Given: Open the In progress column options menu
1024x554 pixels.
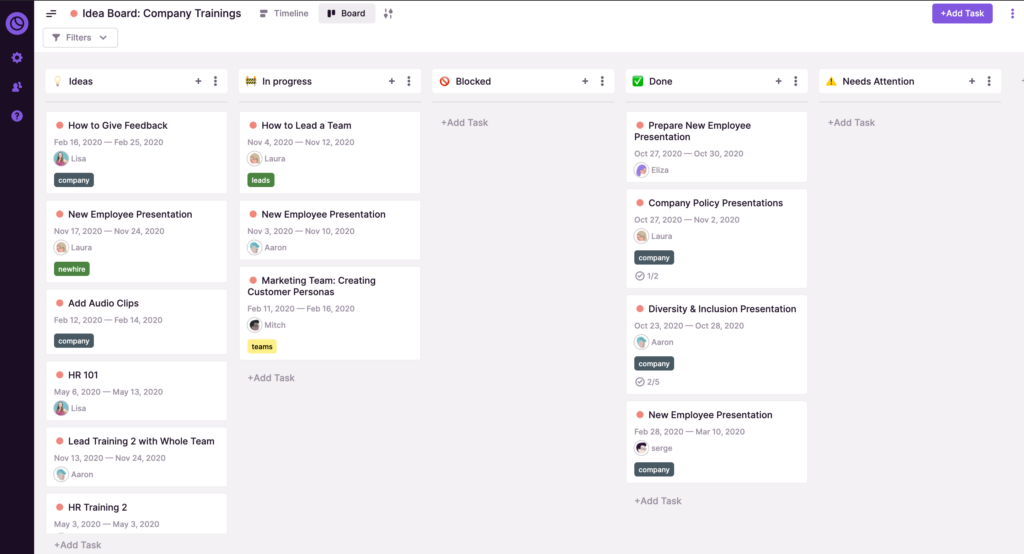Looking at the screenshot, I should pos(408,81).
